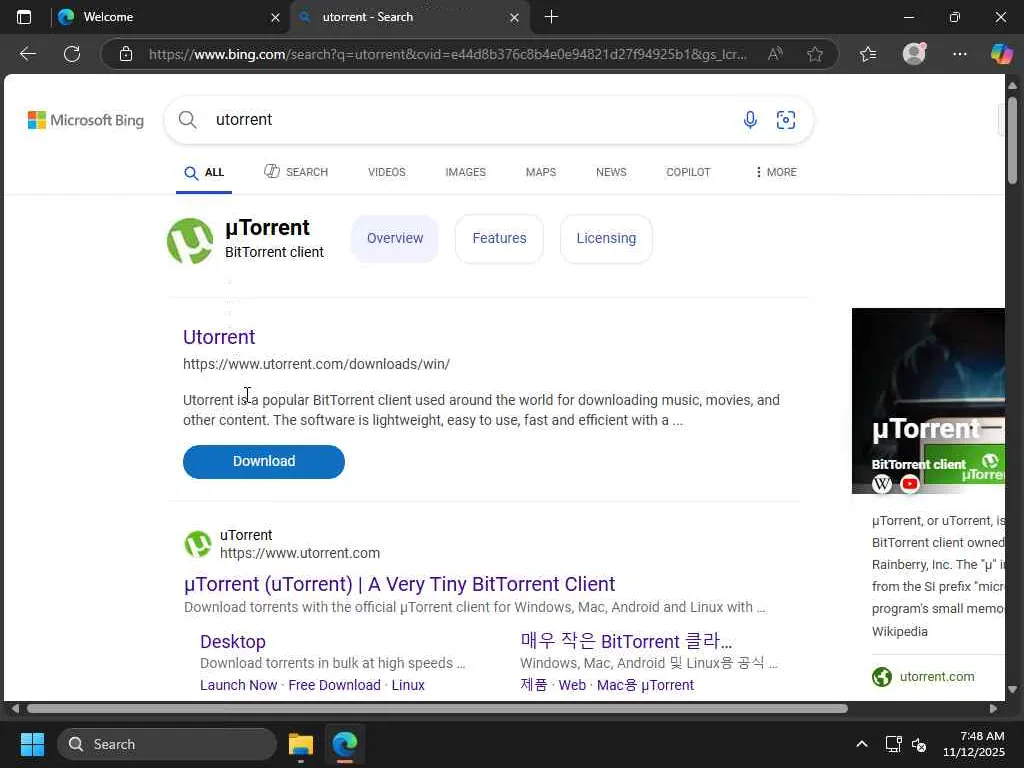The height and width of the screenshot is (768, 1024).
Task: Select the Features pill
Action: pos(500,238)
